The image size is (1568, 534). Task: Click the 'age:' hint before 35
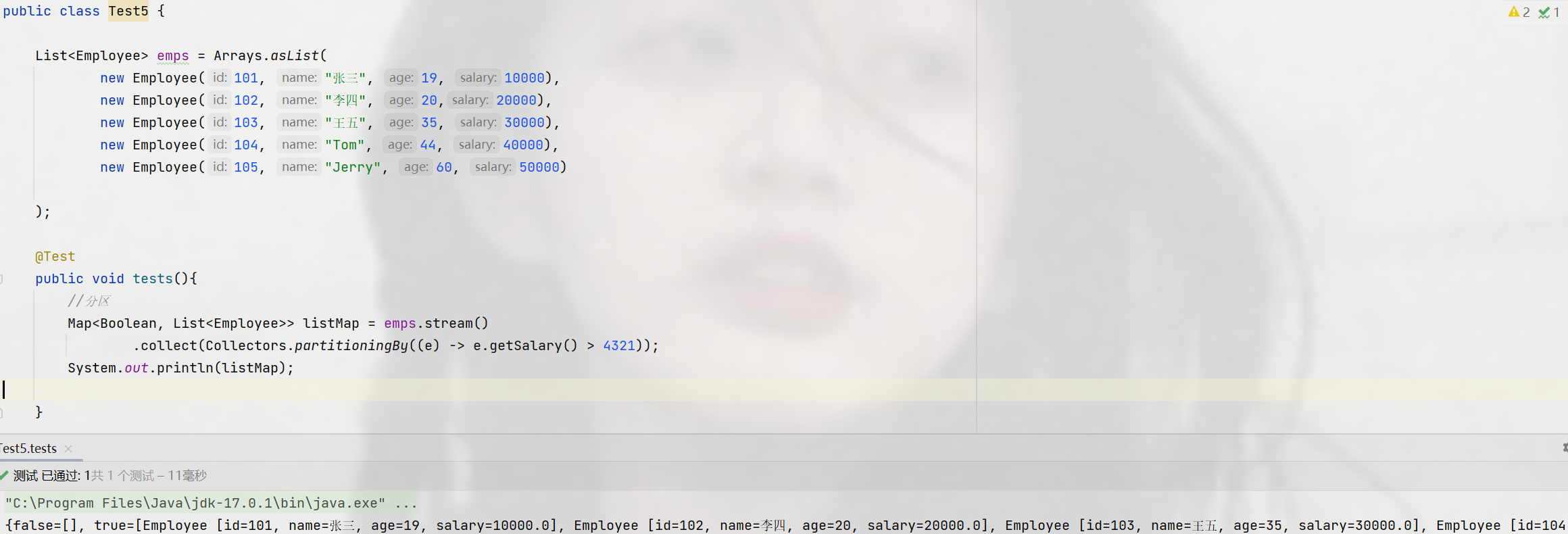pyautogui.click(x=401, y=122)
